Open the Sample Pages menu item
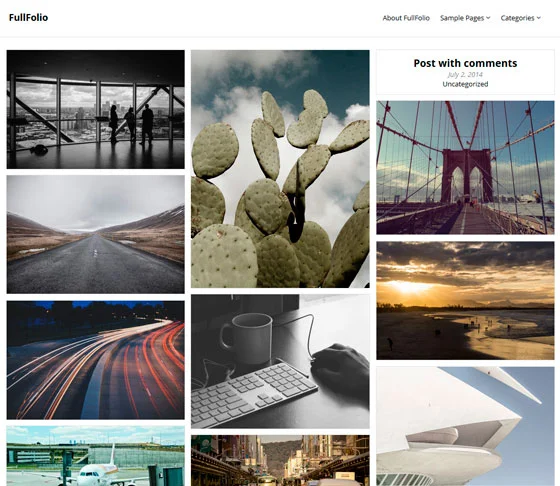This screenshot has width=560, height=486. tap(462, 18)
